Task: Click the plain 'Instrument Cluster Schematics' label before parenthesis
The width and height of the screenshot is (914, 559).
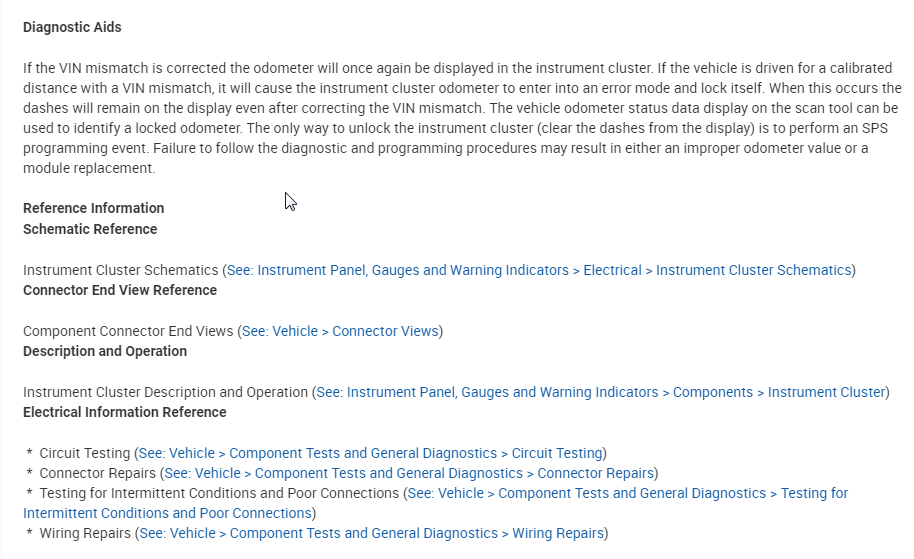Action: tap(120, 270)
